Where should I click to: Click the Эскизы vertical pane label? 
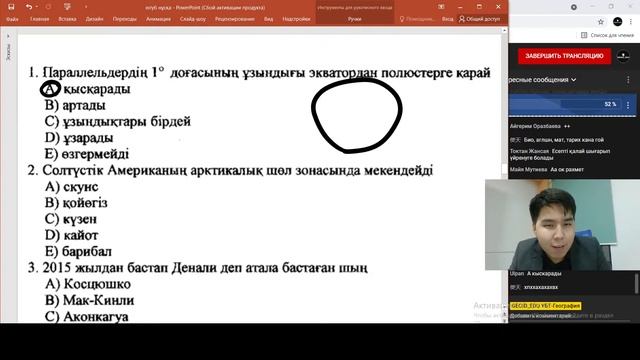9,53
